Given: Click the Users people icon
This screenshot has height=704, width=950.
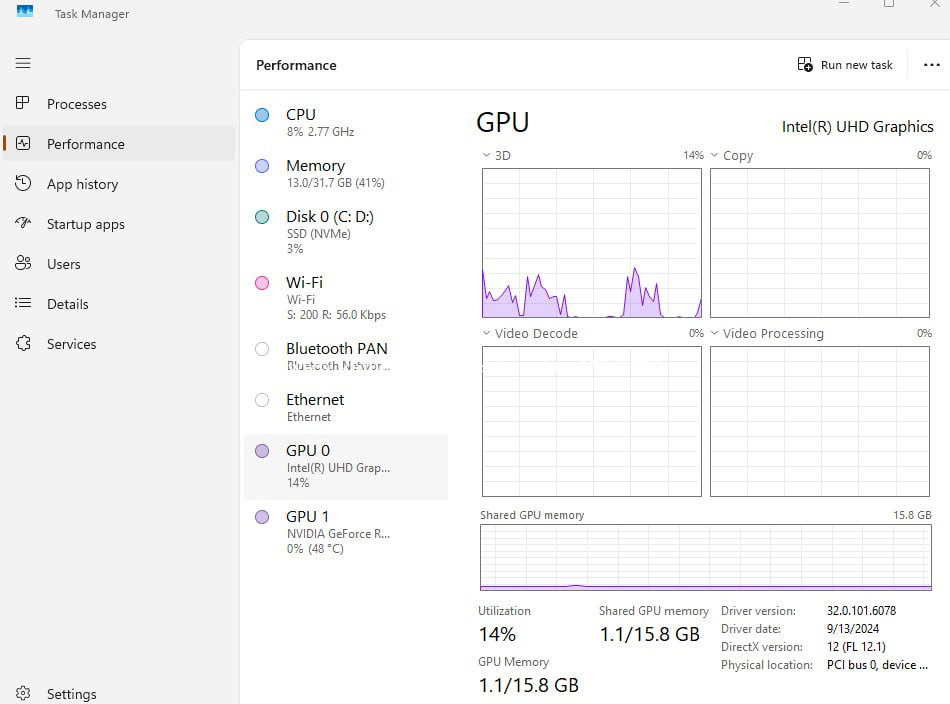Looking at the screenshot, I should (x=23, y=263).
